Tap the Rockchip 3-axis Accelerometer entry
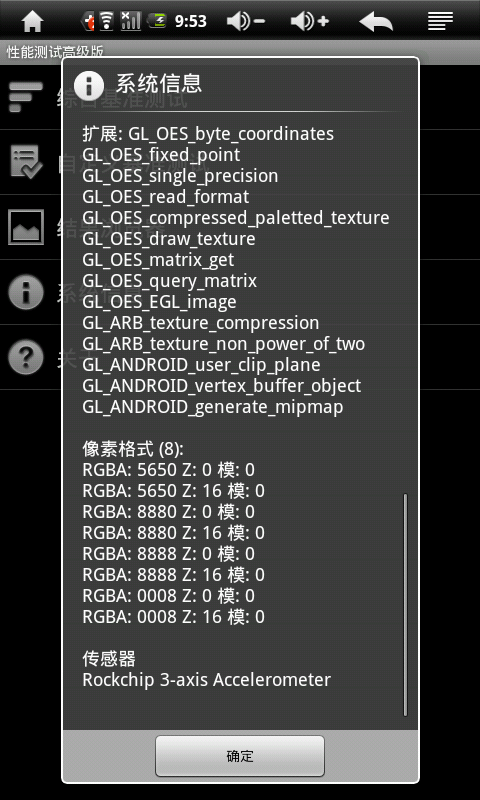480x800 pixels. 207,680
